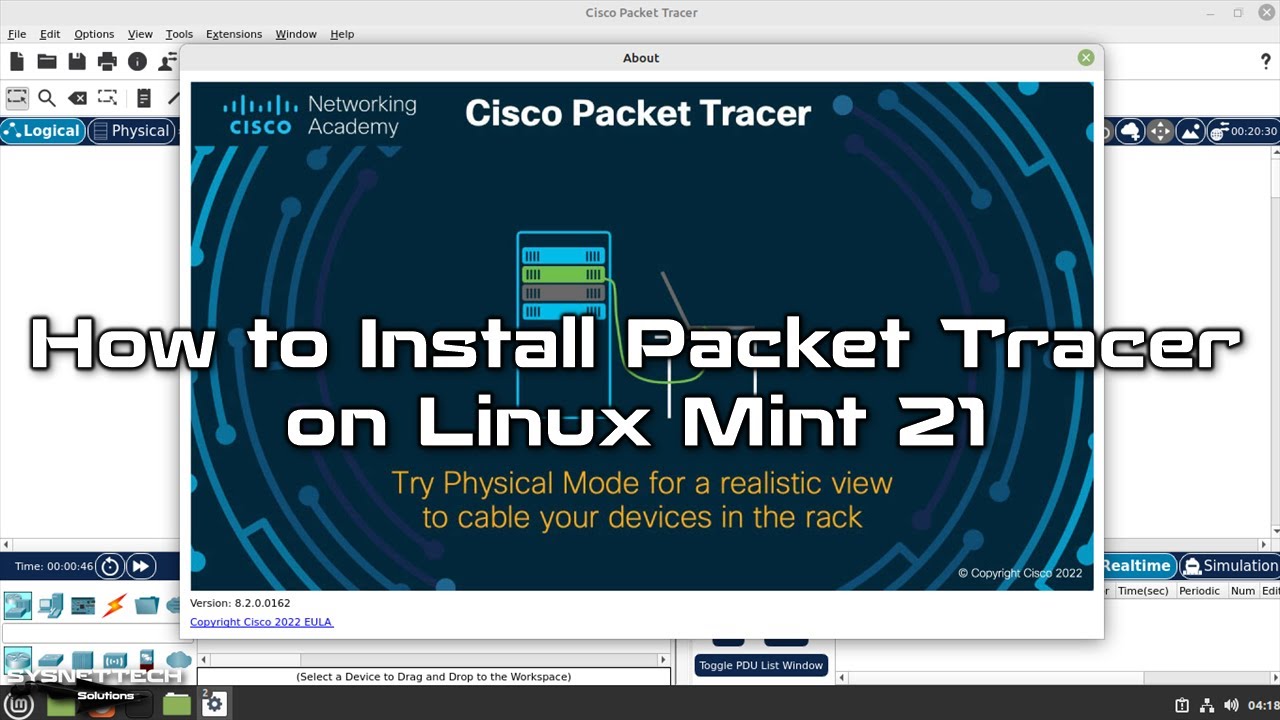Open the Help menu
This screenshot has height=720, width=1280.
tap(342, 34)
